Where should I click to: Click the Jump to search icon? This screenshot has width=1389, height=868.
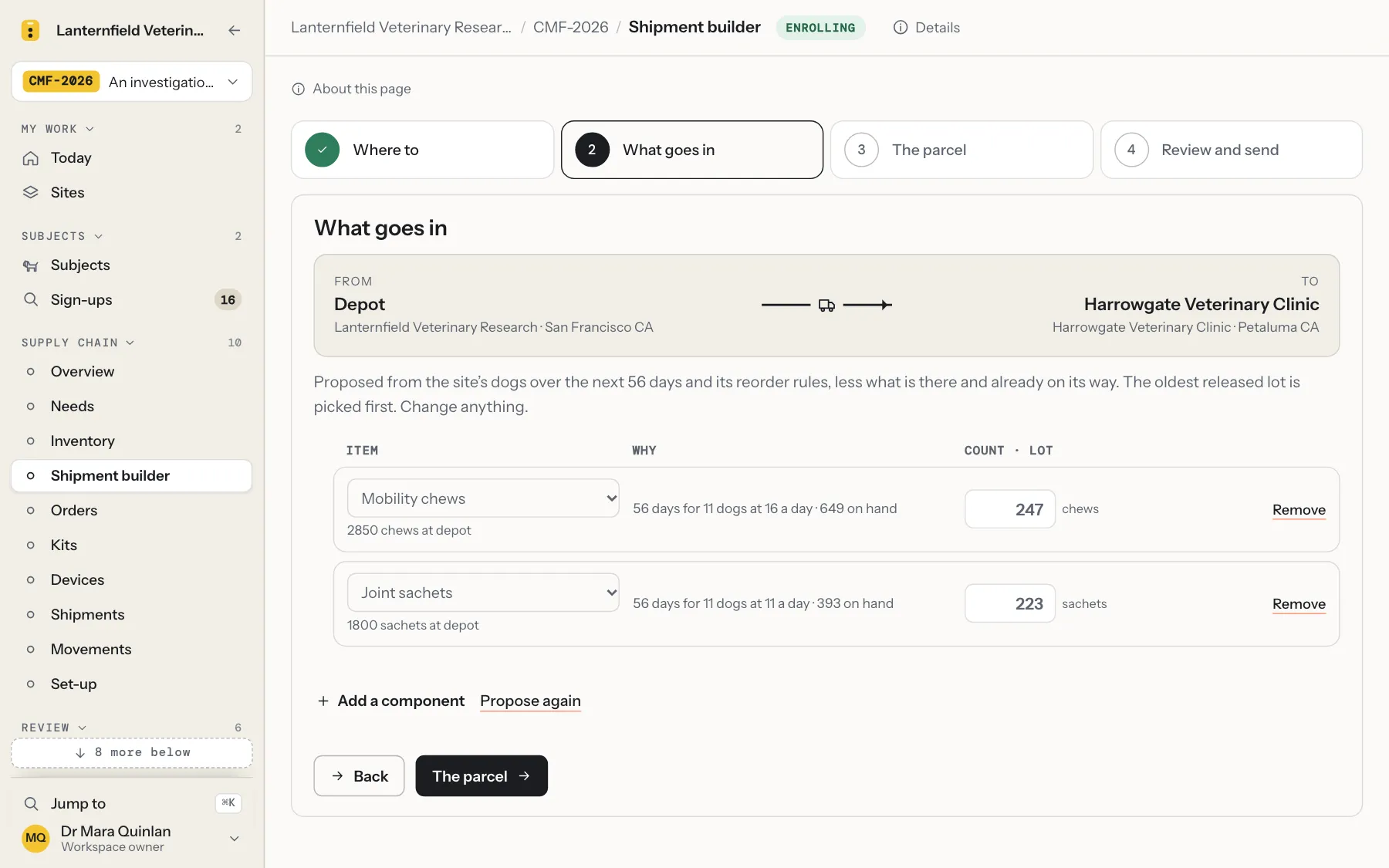tap(31, 803)
